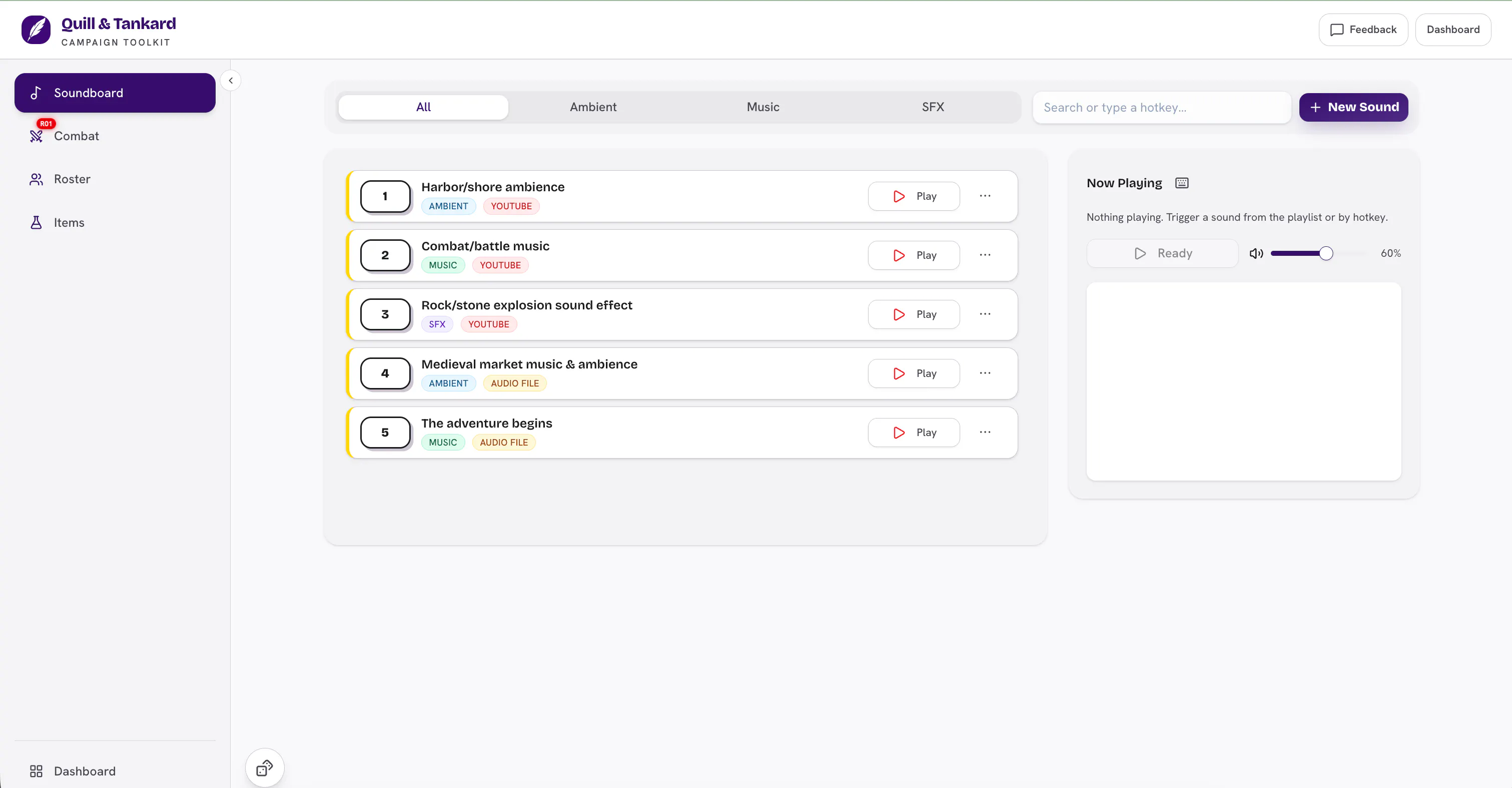Click hotkey 4 badge for Medieval market
The image size is (1512, 788).
click(385, 373)
